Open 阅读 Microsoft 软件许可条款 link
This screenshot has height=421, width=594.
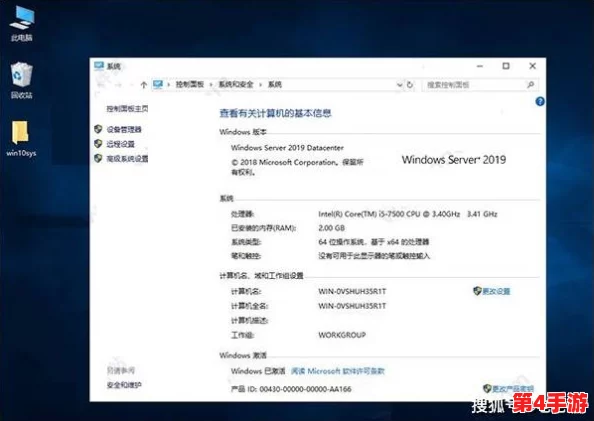pos(338,371)
